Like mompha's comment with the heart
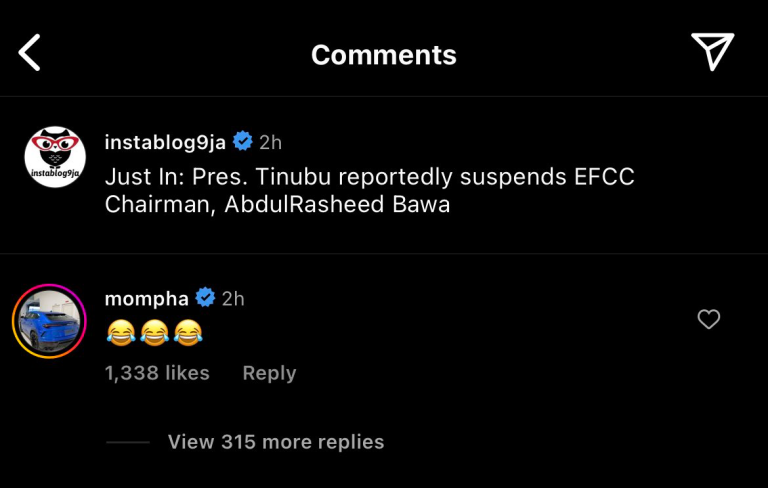Image resolution: width=768 pixels, height=488 pixels. [708, 320]
